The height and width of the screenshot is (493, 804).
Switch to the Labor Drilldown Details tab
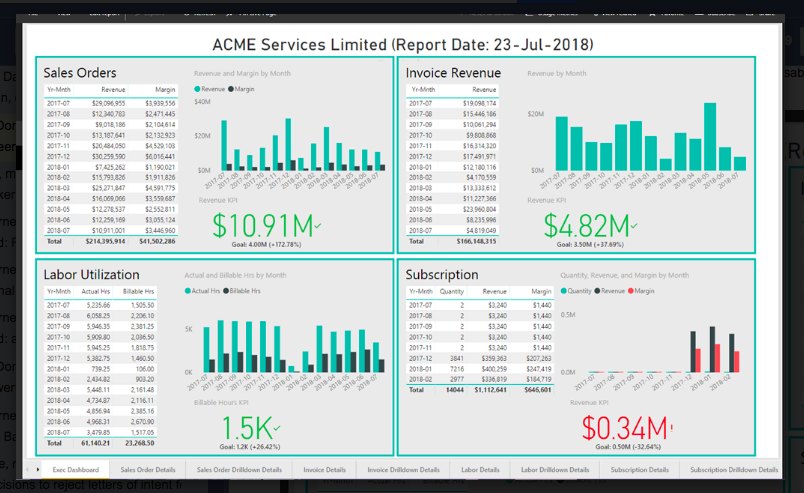555,469
